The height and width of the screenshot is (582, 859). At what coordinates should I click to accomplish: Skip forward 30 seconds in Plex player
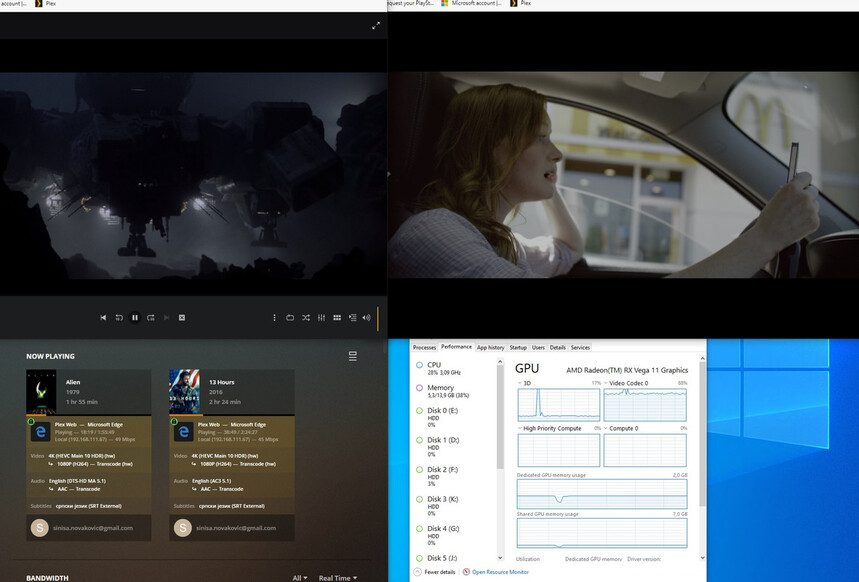(x=151, y=318)
